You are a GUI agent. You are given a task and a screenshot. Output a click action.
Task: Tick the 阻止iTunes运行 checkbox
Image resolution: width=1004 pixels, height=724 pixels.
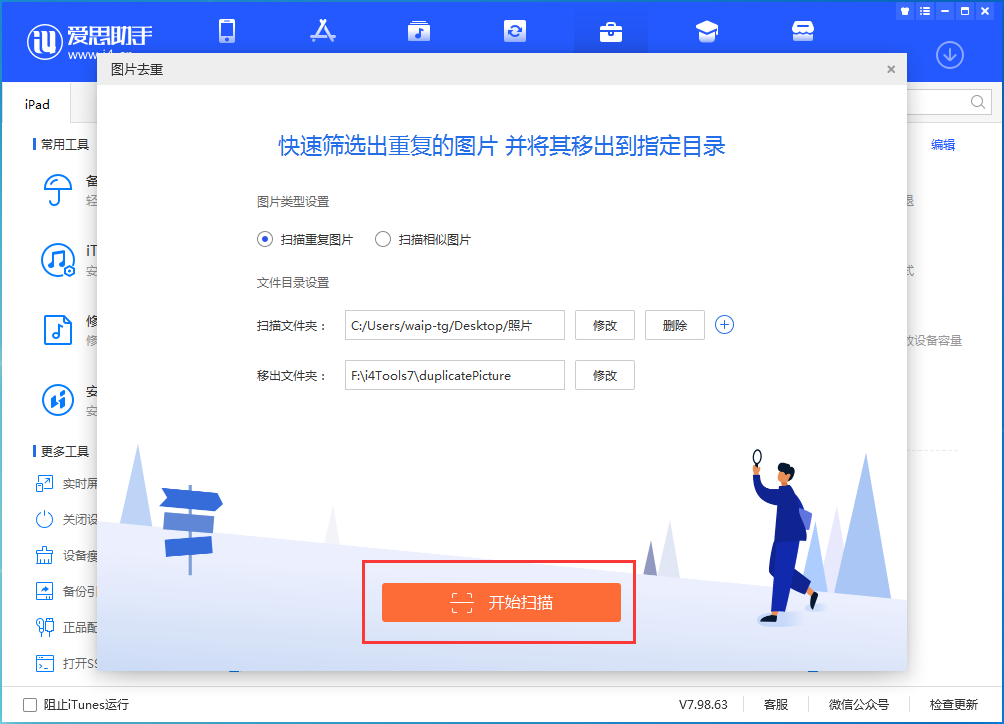pyautogui.click(x=29, y=705)
